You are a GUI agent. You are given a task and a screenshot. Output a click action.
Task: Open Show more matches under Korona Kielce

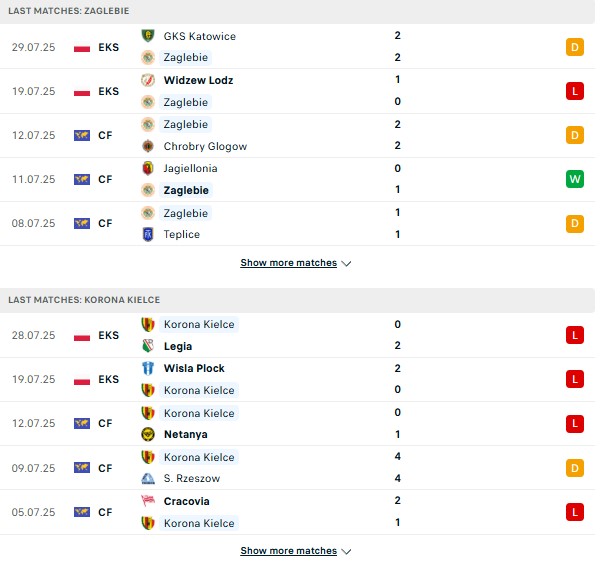click(289, 551)
